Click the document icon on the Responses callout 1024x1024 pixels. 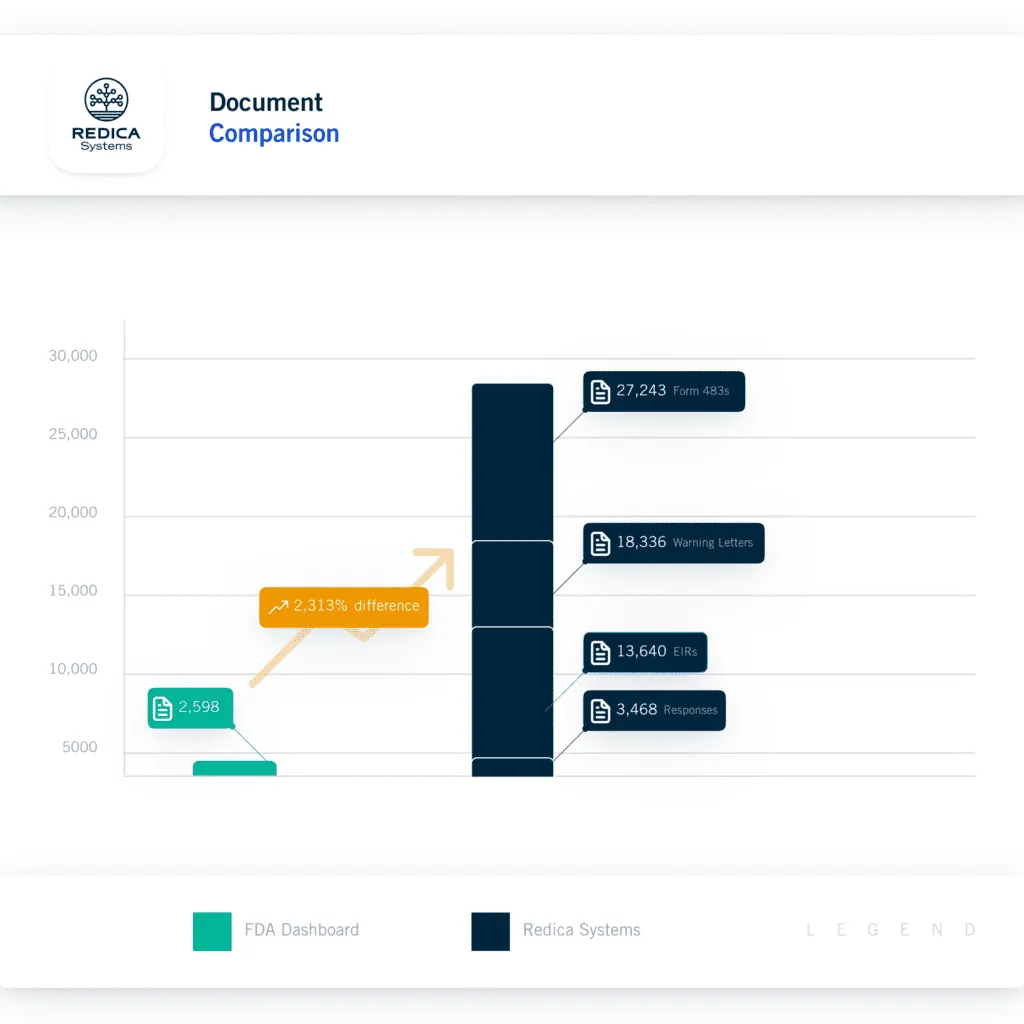click(x=599, y=710)
